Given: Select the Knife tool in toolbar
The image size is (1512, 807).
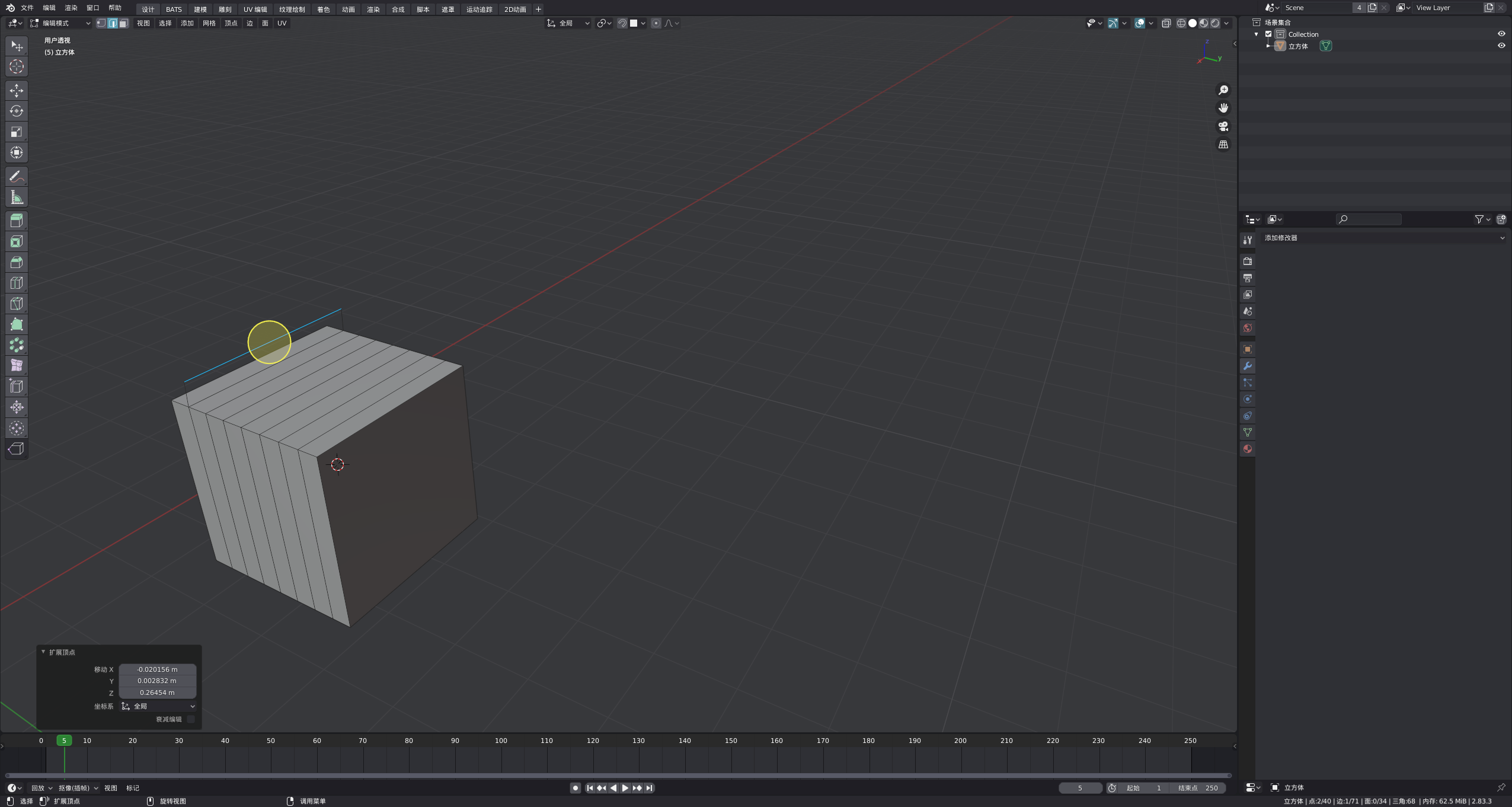Looking at the screenshot, I should pyautogui.click(x=17, y=304).
